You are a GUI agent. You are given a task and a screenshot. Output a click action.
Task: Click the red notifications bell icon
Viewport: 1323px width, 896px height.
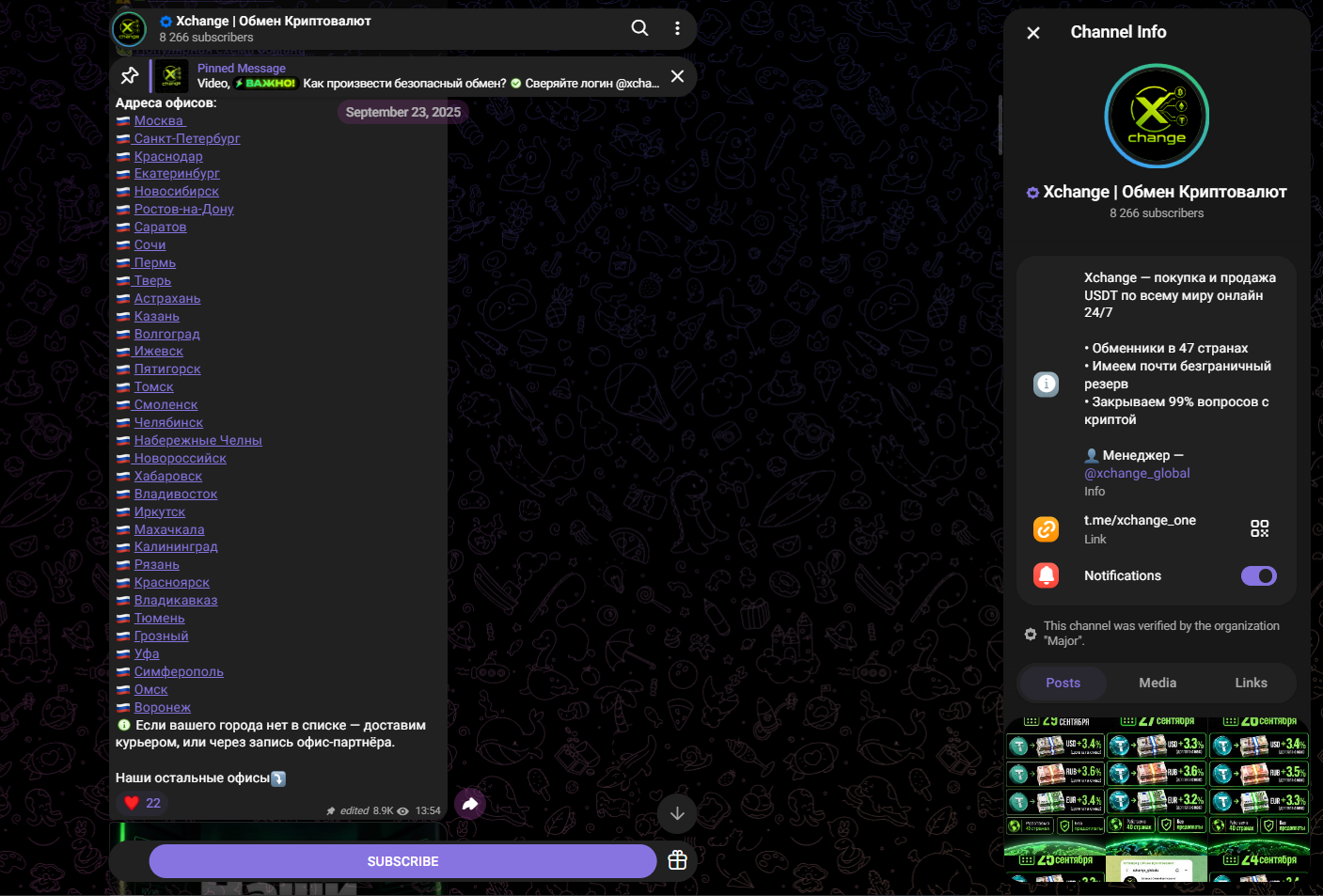coord(1047,575)
